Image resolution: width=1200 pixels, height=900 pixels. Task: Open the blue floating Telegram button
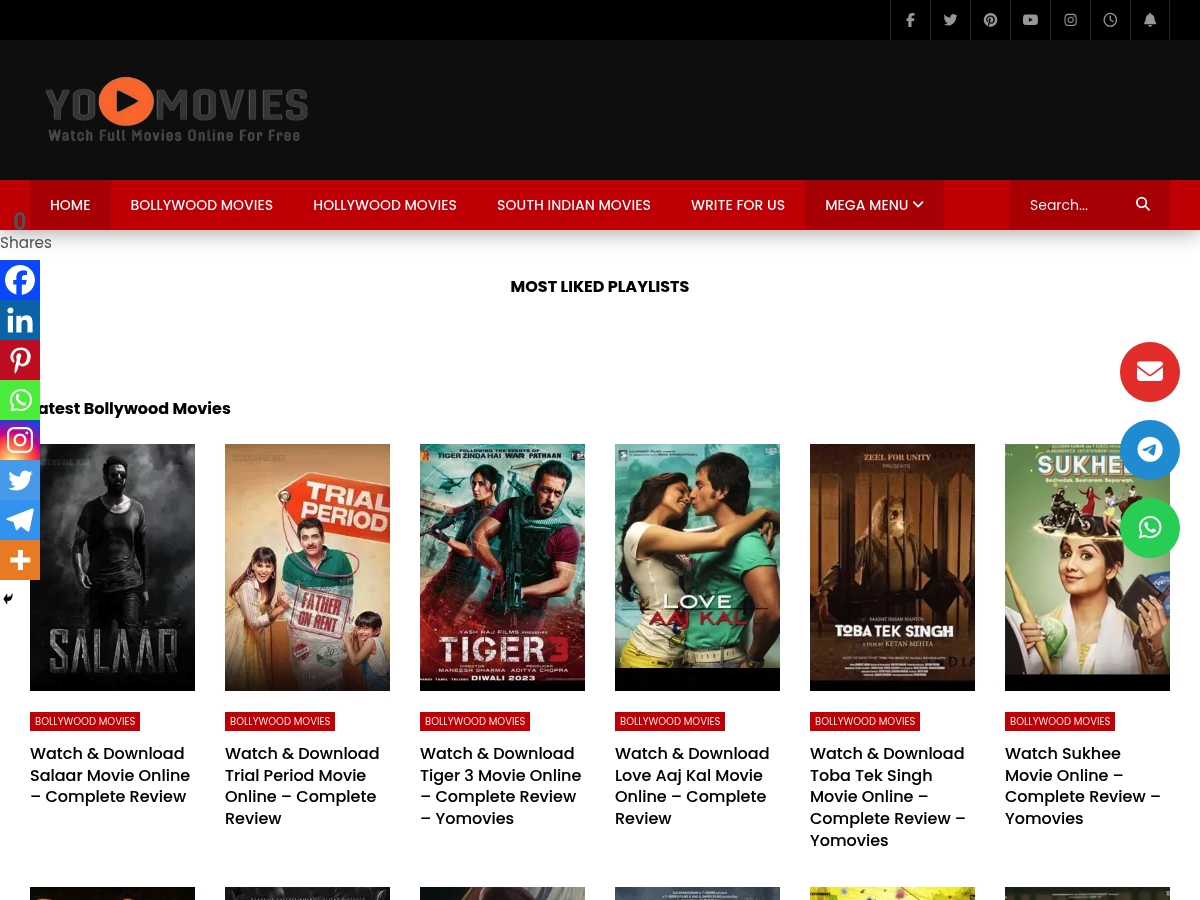[x=1150, y=450]
